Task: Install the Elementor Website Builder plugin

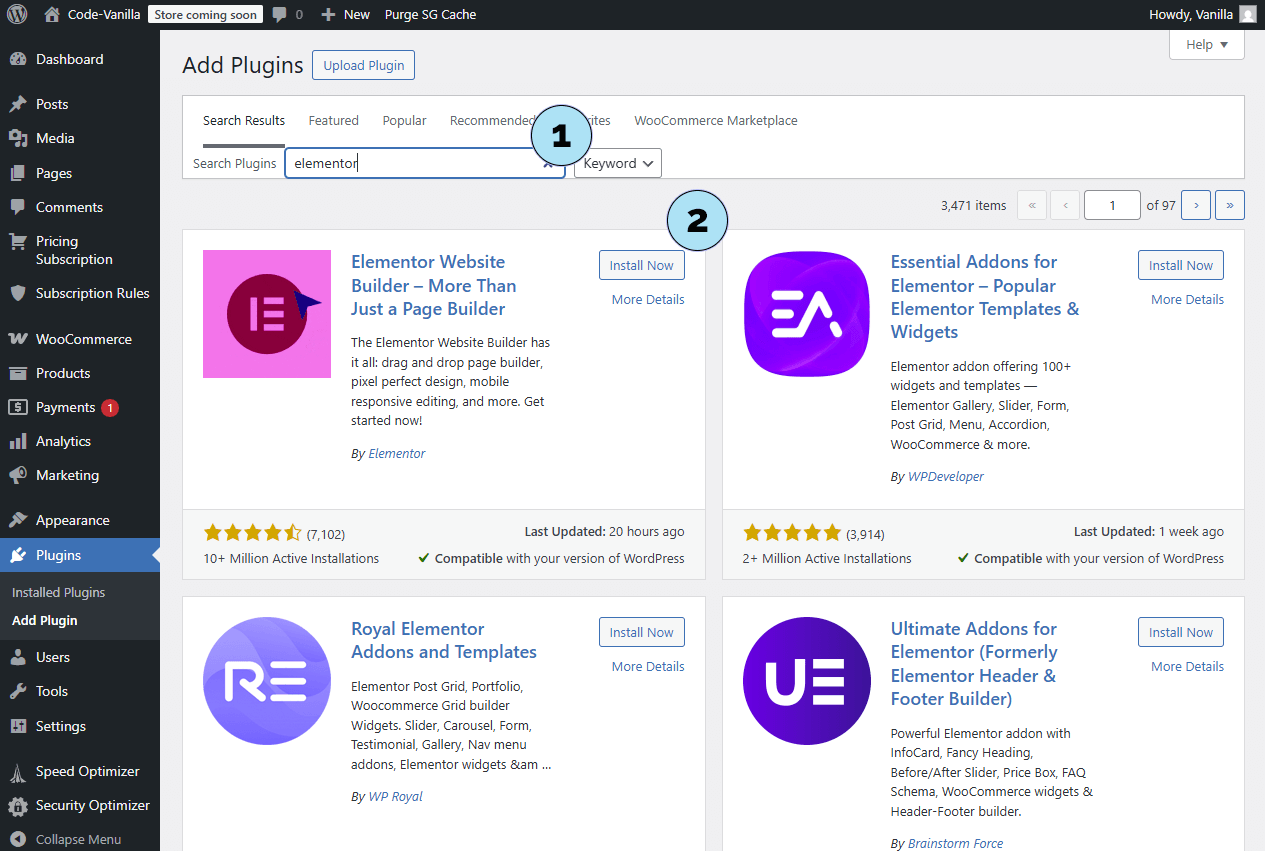Action: pos(642,265)
